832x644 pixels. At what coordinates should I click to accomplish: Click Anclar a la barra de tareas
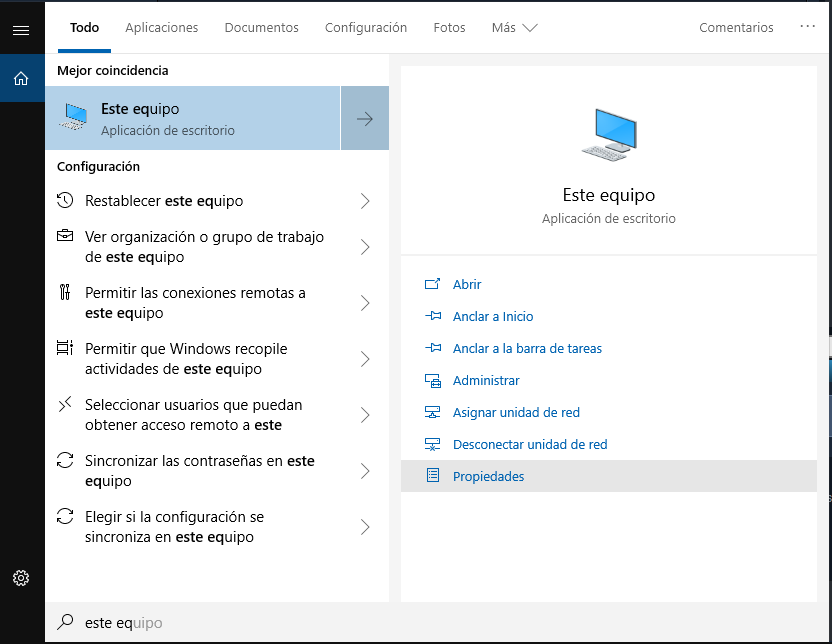click(527, 349)
